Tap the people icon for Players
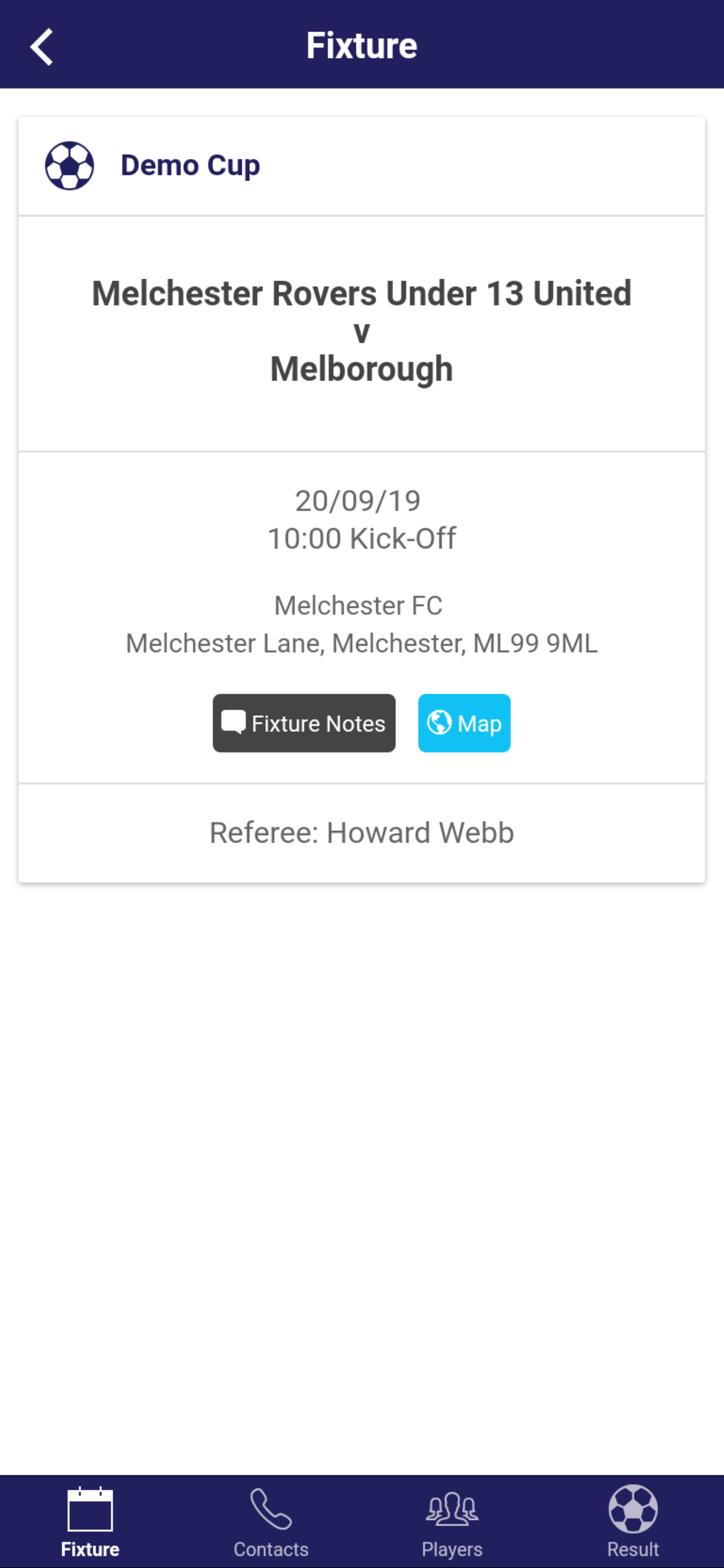Screen dimensions: 724x1568 (452, 1509)
